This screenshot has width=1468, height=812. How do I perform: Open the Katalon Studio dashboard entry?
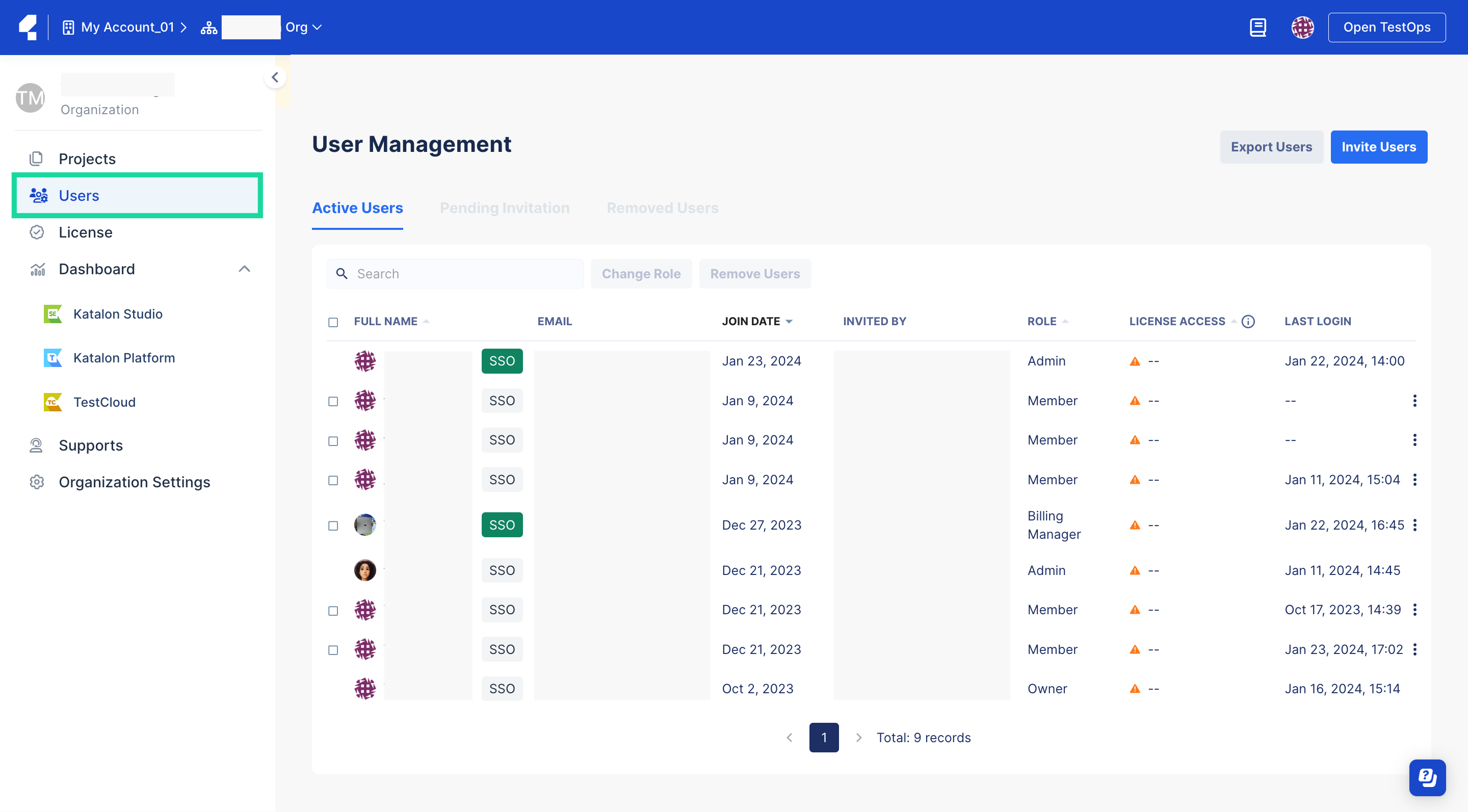click(117, 313)
